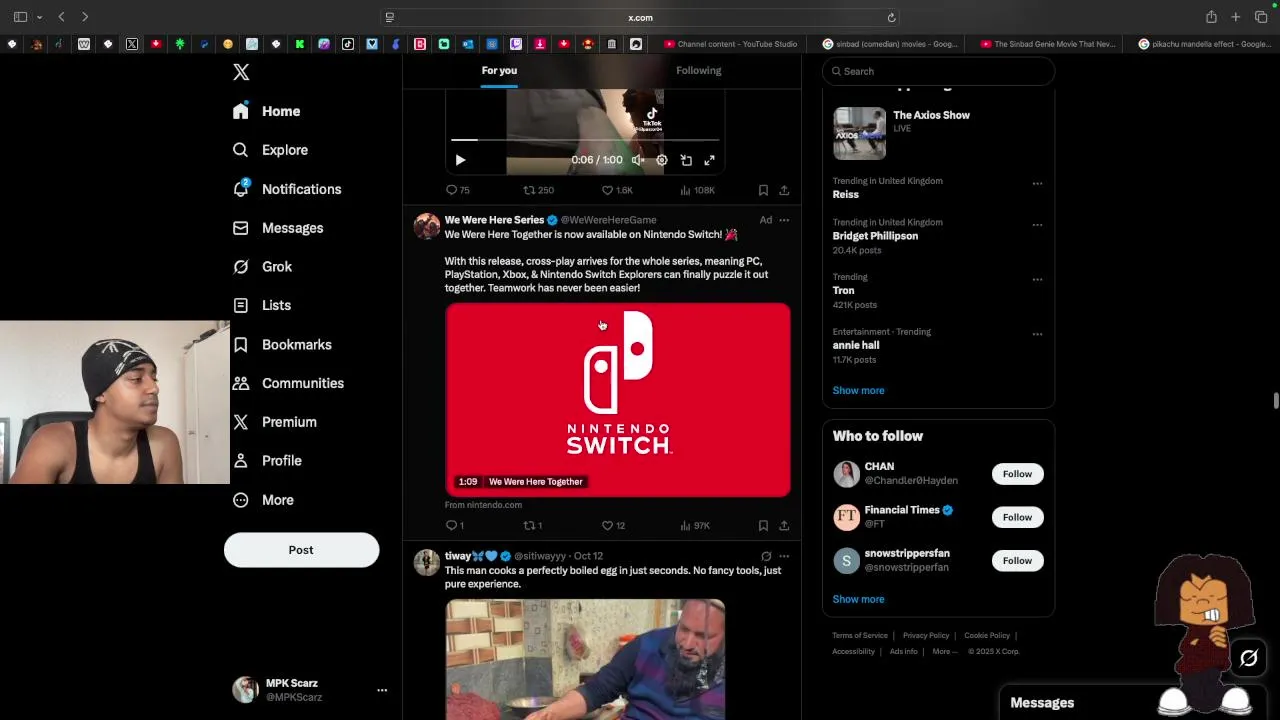Like the post with 1.6K likes
The height and width of the screenshot is (720, 1280).
(617, 190)
